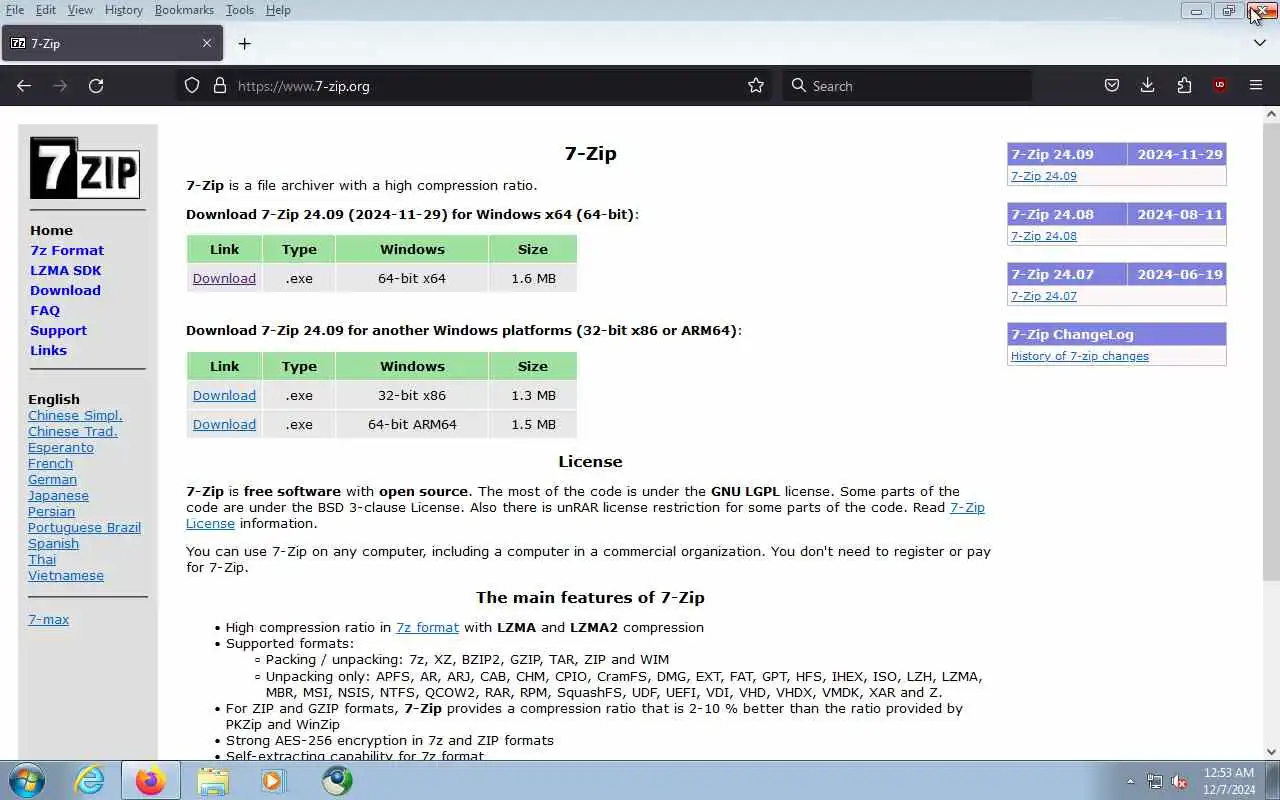Expand the list all tabs chevron

pos(1259,43)
